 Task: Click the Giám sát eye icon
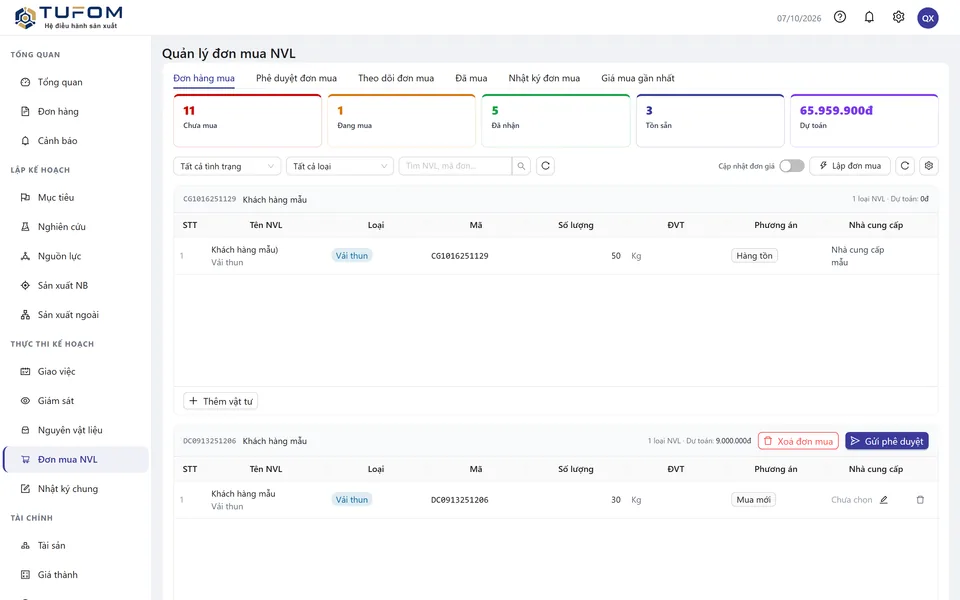(x=25, y=400)
